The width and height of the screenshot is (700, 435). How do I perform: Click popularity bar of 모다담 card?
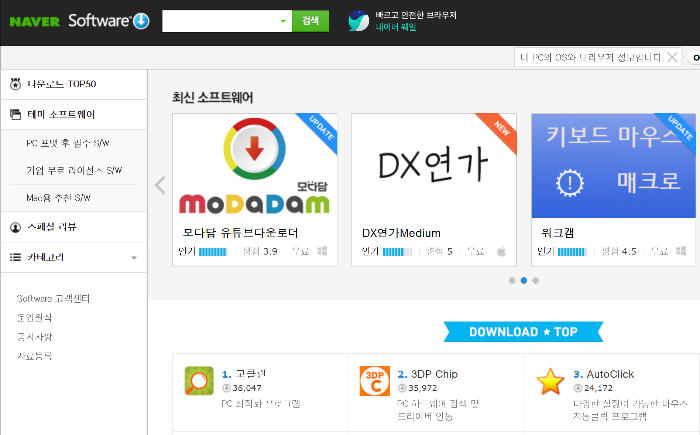click(213, 252)
